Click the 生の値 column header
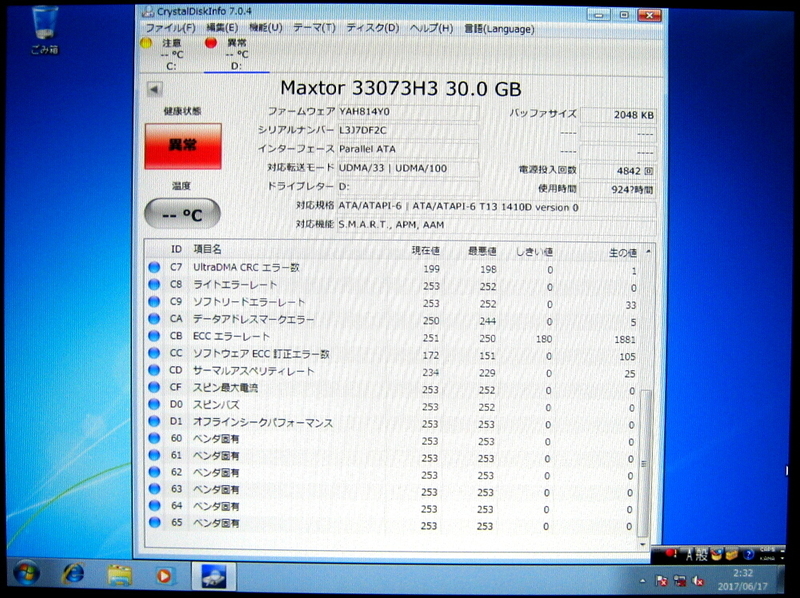This screenshot has height=598, width=800. point(622,253)
